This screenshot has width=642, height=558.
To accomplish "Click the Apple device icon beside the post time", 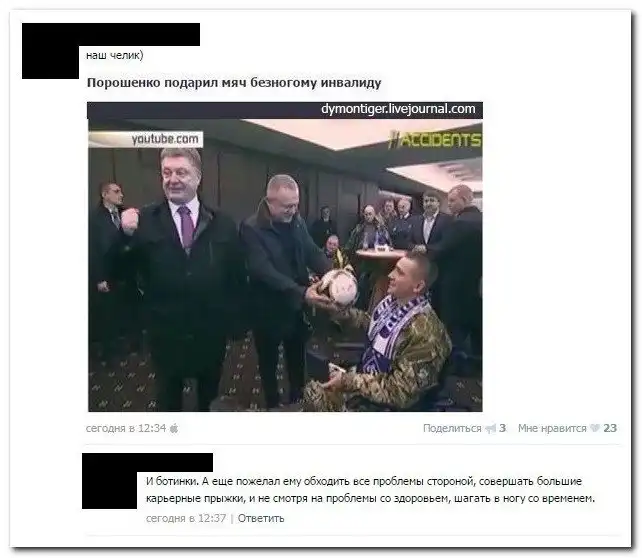I will (174, 428).
